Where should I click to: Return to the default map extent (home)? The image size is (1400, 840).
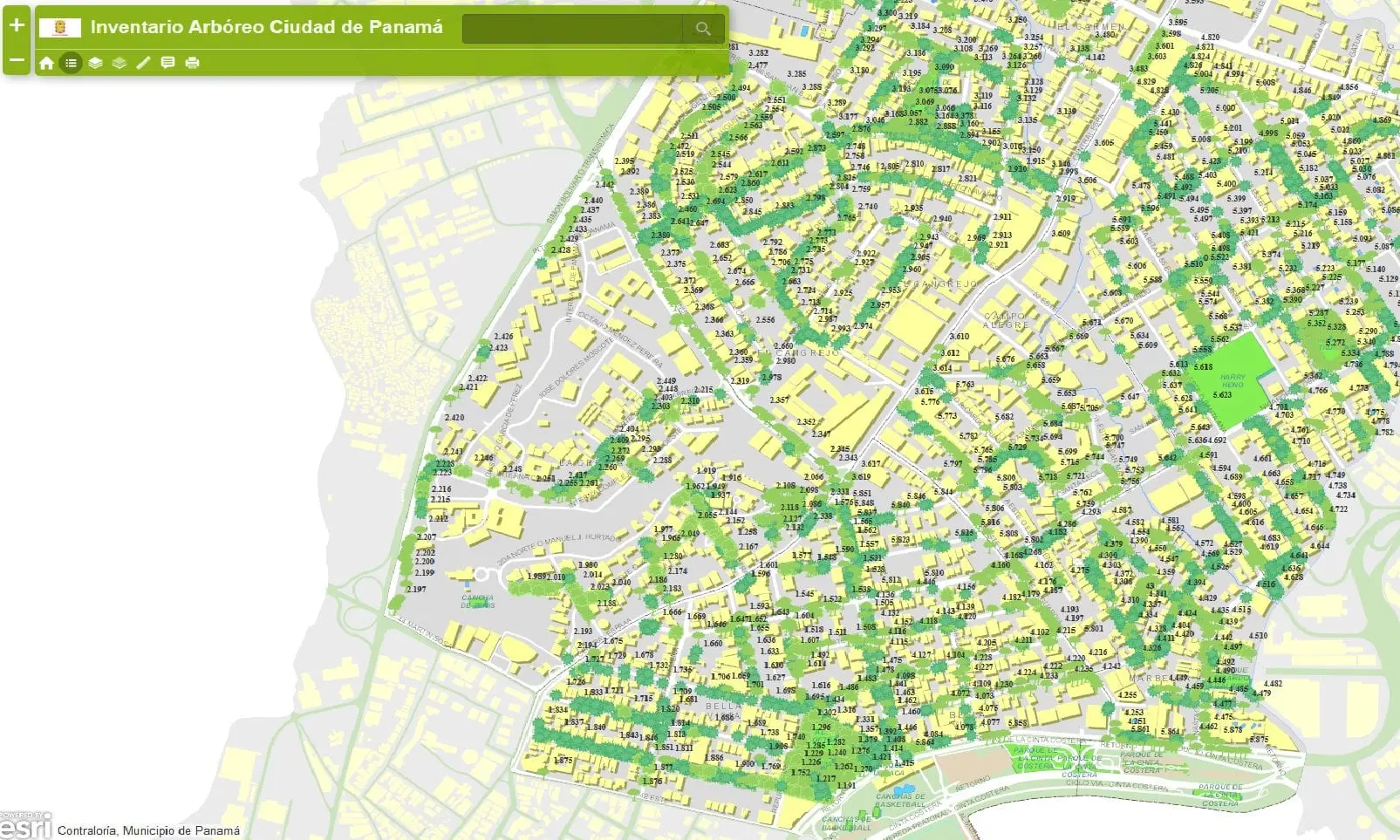point(46,63)
